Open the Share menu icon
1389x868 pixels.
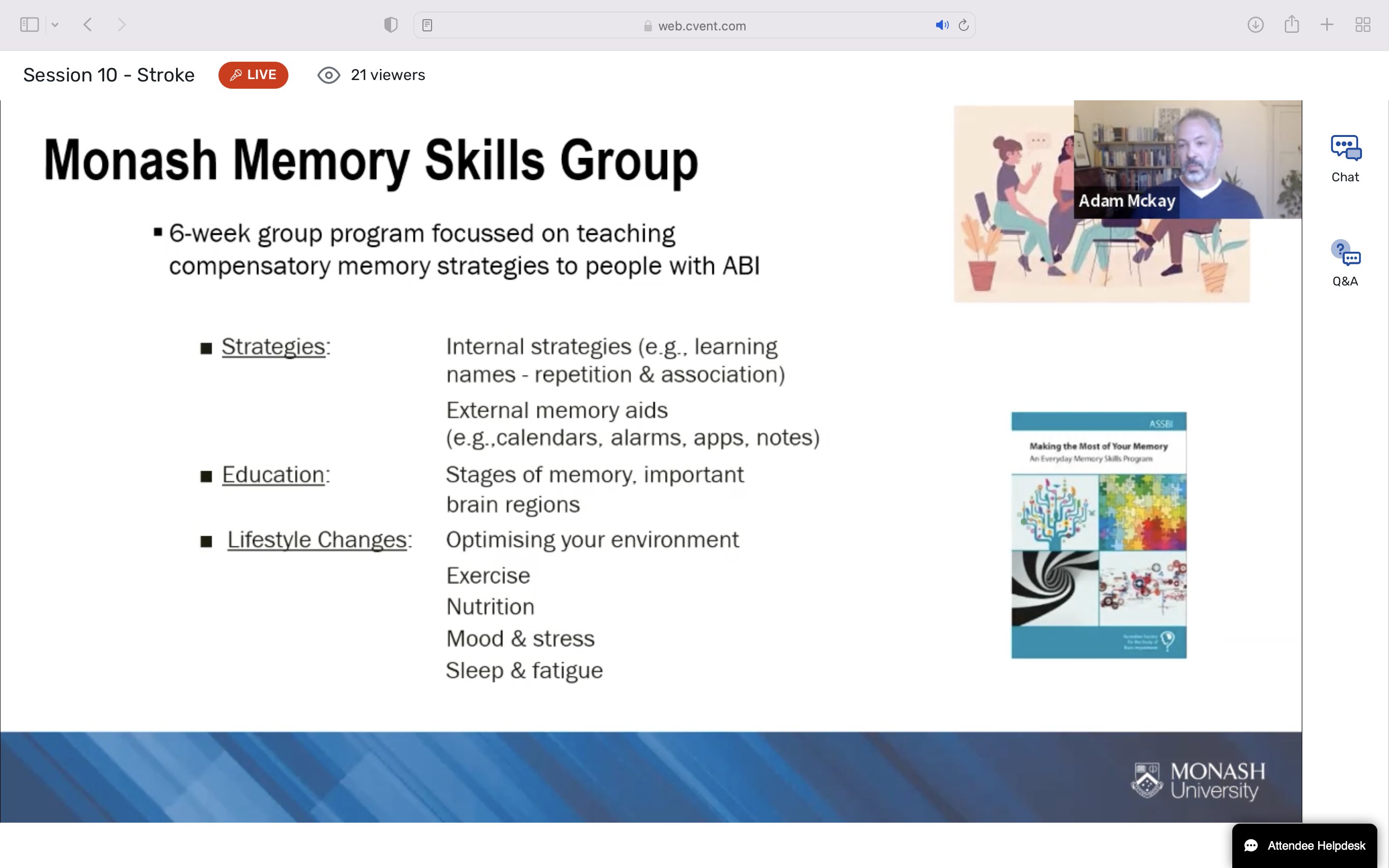(1292, 24)
